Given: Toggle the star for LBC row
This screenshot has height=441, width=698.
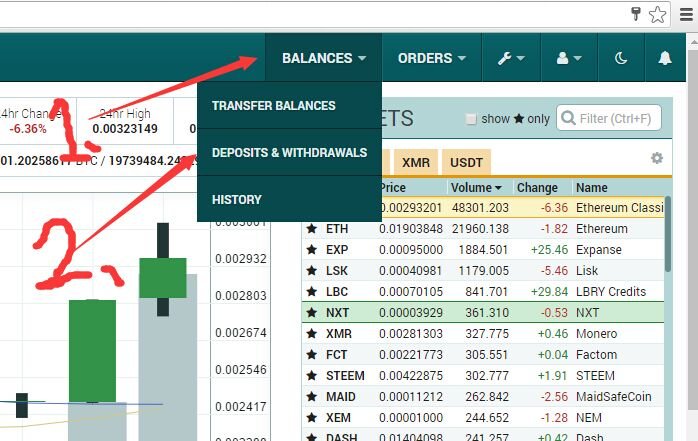Looking at the screenshot, I should pos(312,291).
